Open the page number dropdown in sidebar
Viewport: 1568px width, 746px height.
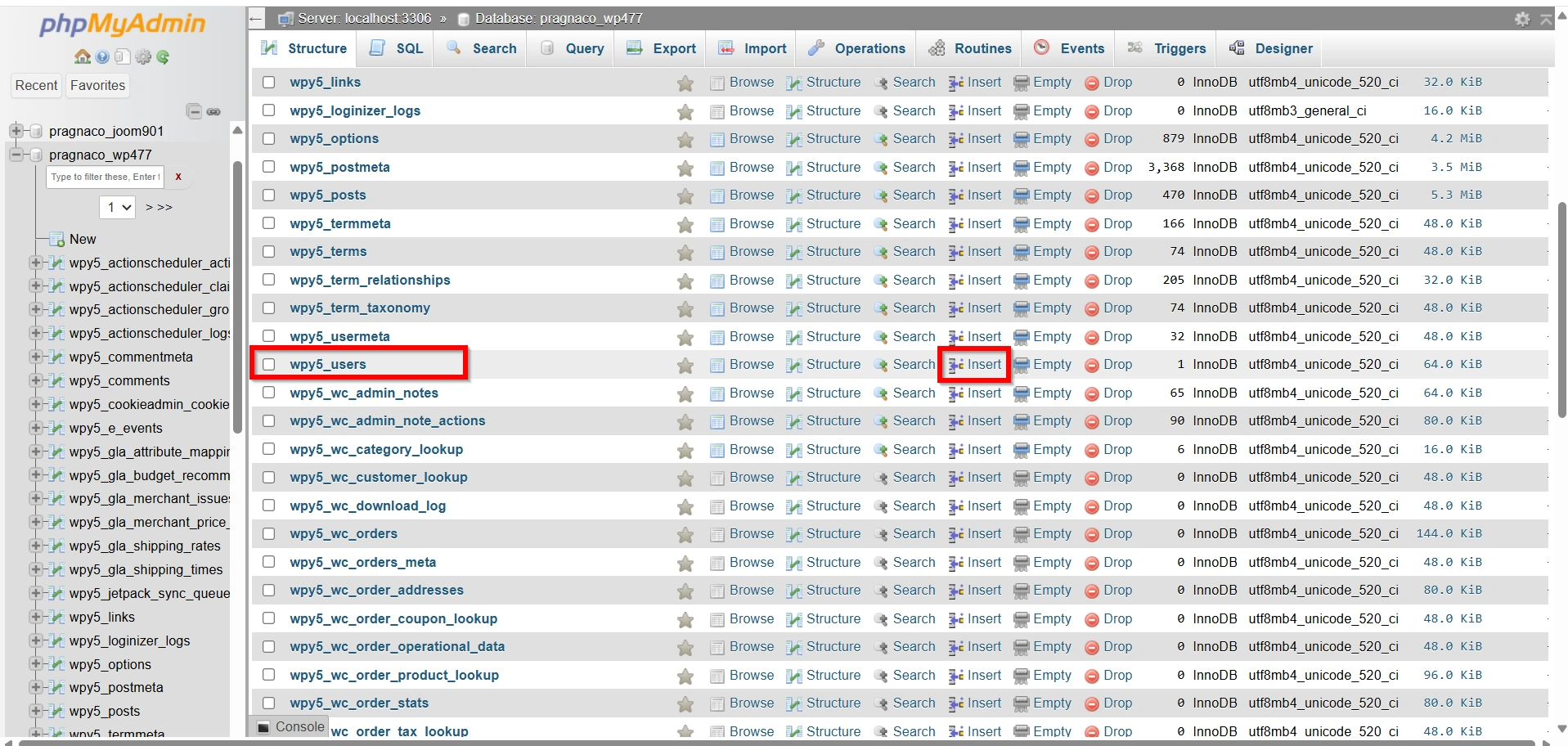tap(118, 207)
